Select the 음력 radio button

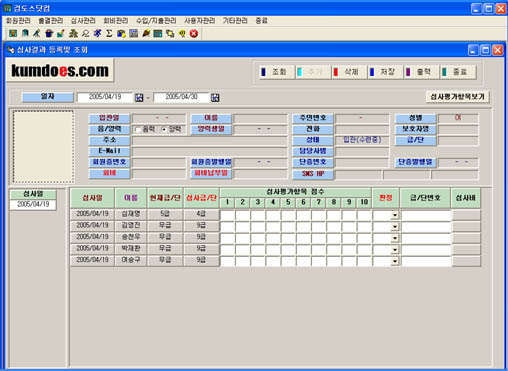pyautogui.click(x=138, y=130)
